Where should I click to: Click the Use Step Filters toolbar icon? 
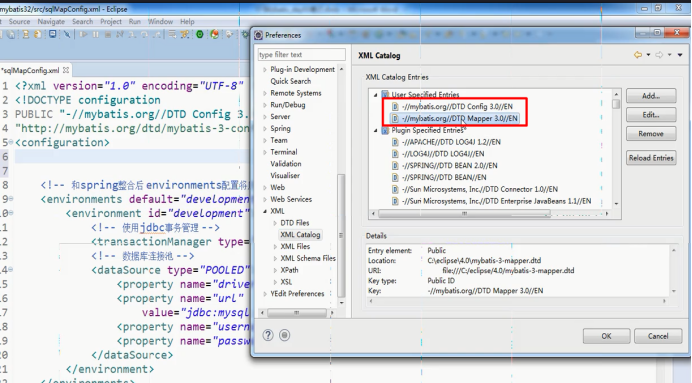184,34
